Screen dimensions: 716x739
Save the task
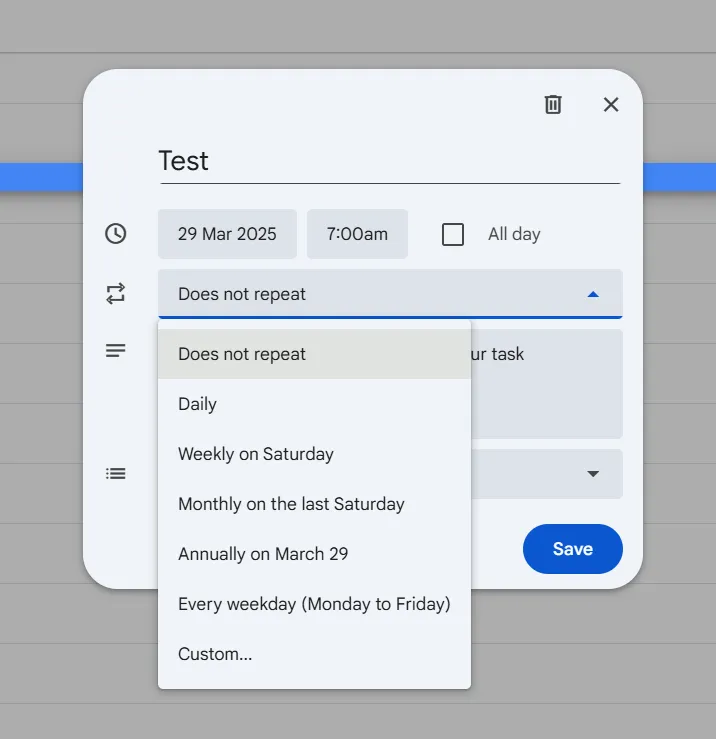[x=573, y=549]
